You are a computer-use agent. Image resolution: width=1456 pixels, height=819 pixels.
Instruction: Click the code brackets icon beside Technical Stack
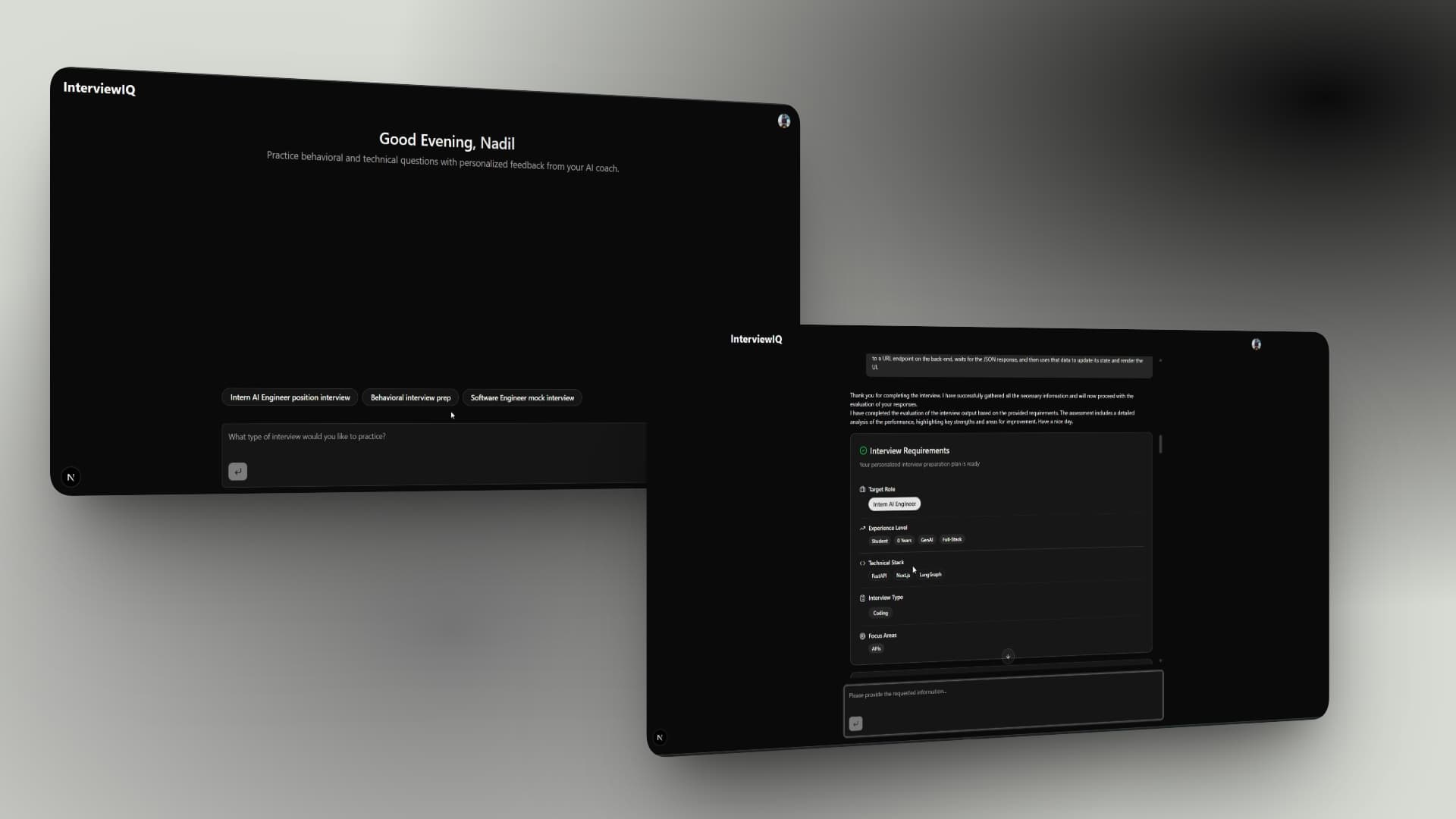point(862,563)
